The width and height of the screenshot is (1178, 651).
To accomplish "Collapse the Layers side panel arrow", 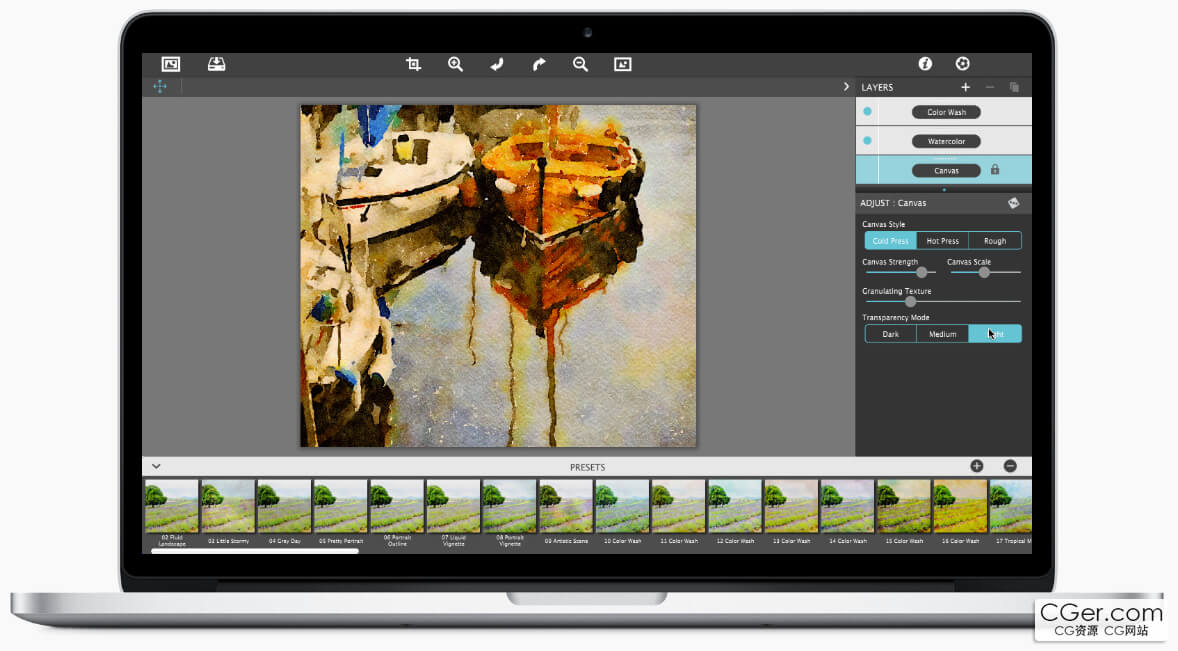I will click(x=847, y=87).
